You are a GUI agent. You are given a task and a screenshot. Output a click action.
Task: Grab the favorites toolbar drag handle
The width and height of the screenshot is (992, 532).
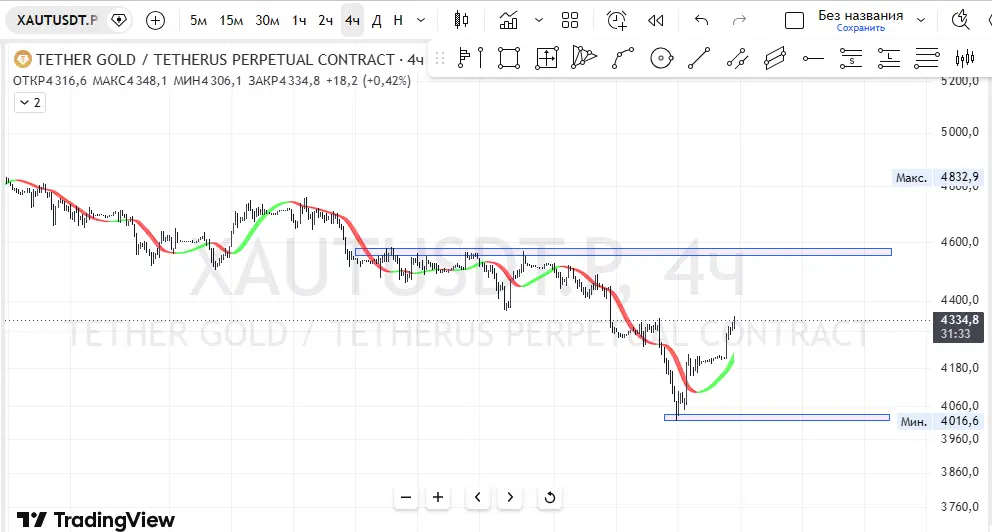point(440,59)
